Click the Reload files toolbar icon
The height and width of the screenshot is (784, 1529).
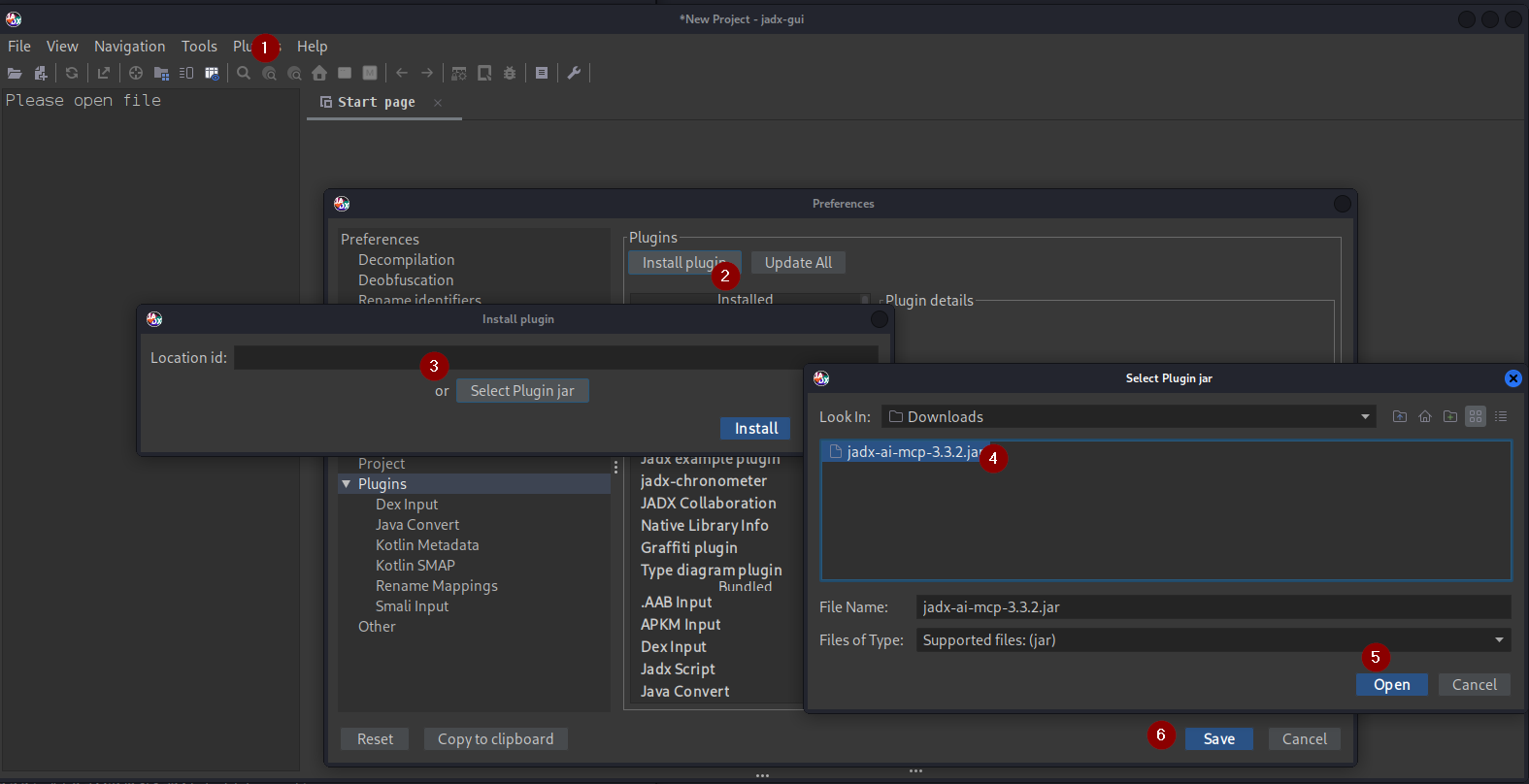72,73
